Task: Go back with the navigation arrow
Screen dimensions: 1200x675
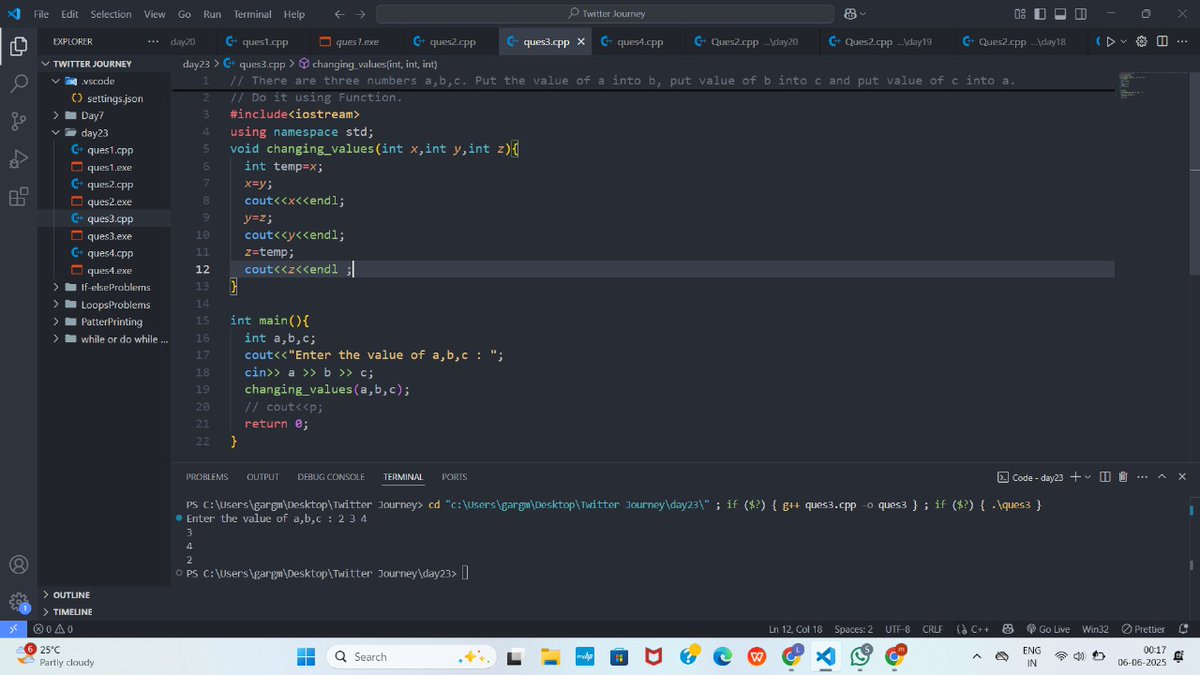Action: (x=339, y=14)
